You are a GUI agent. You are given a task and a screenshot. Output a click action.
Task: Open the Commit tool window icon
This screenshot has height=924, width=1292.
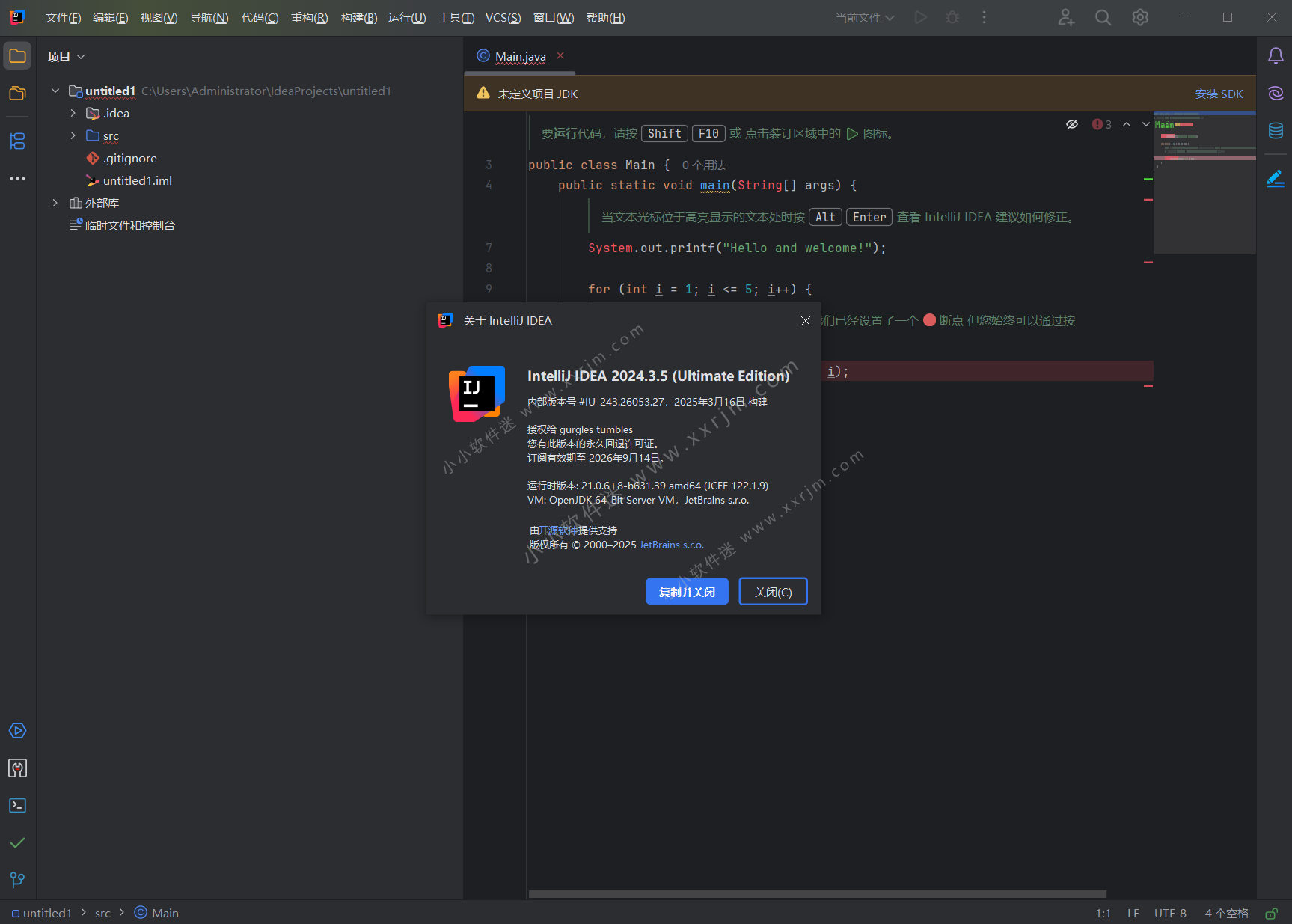coord(17,94)
